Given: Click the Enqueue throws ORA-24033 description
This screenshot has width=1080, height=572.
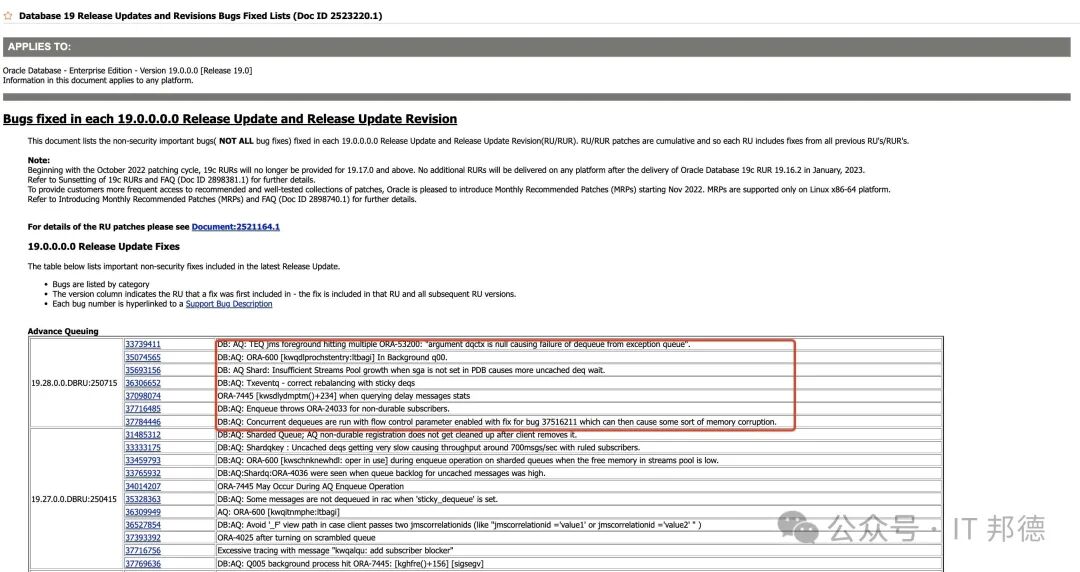Looking at the screenshot, I should [333, 409].
